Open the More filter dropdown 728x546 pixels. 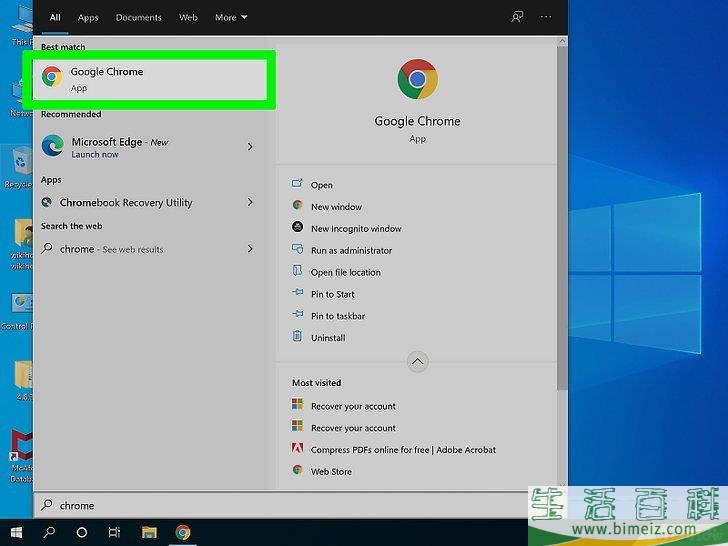click(231, 17)
